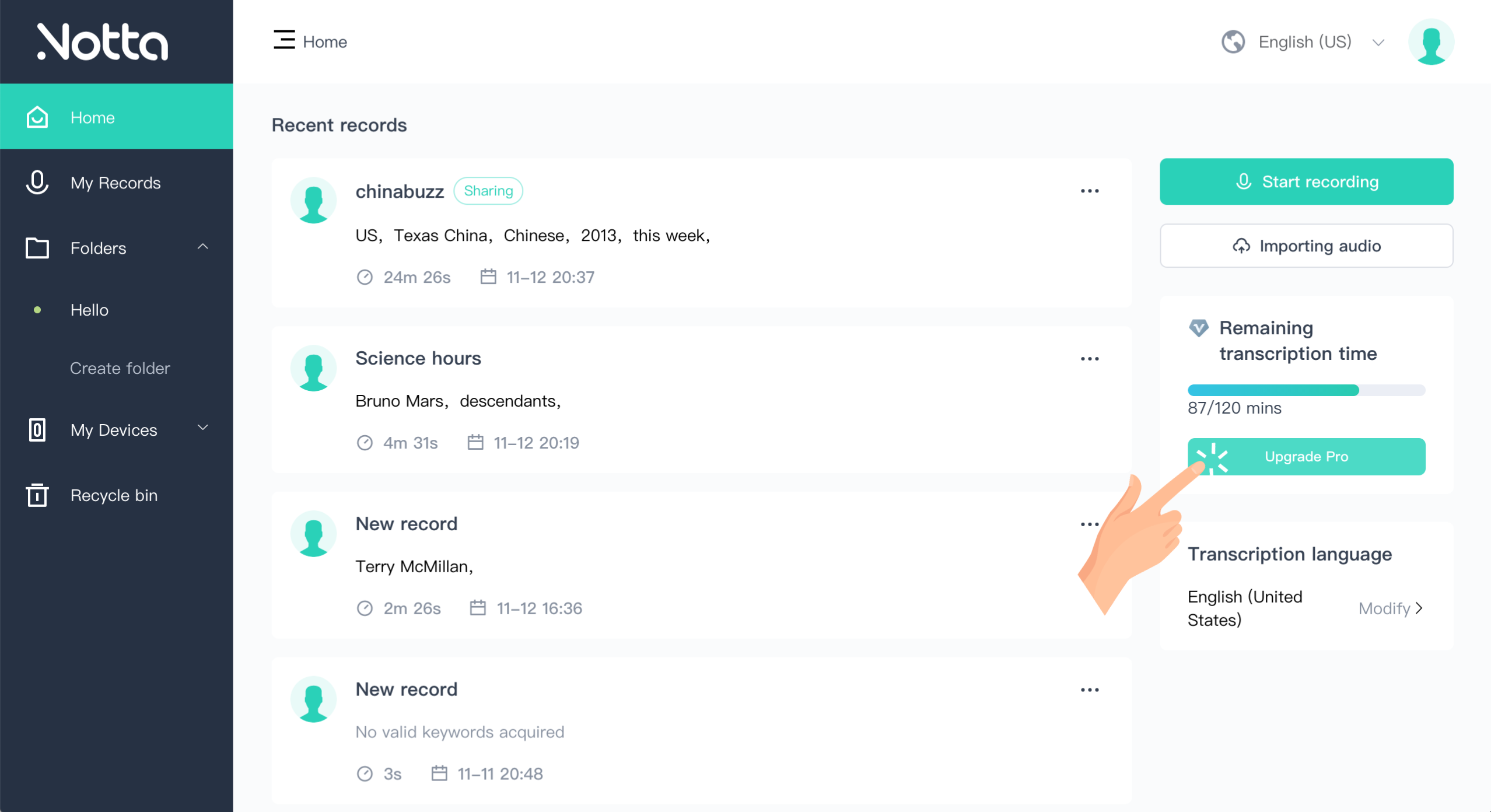Click Modify transcription language link
This screenshot has width=1491, height=812.
(1390, 608)
